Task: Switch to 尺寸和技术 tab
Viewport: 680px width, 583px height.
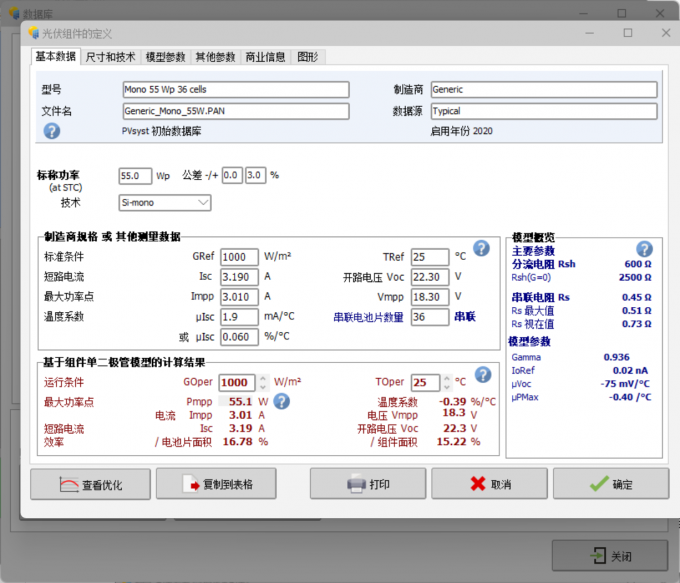Action: tap(111, 57)
